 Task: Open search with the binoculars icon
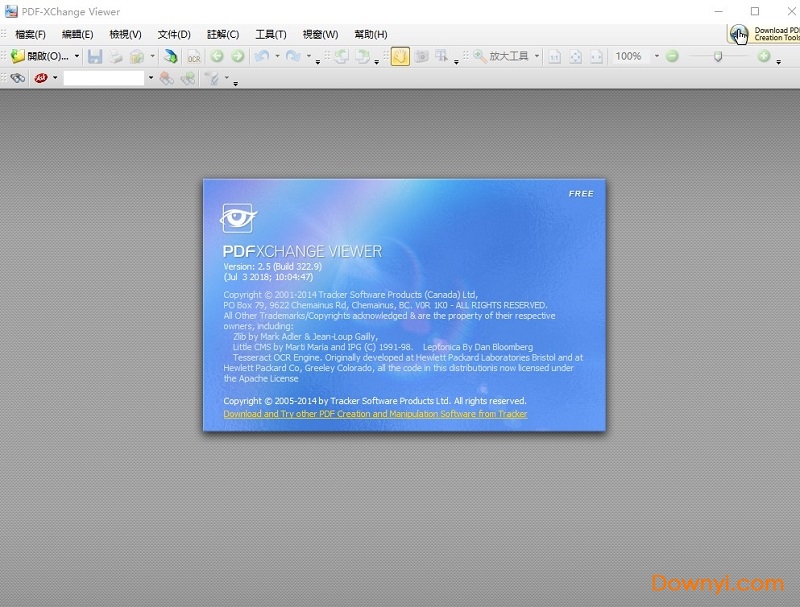coord(18,75)
